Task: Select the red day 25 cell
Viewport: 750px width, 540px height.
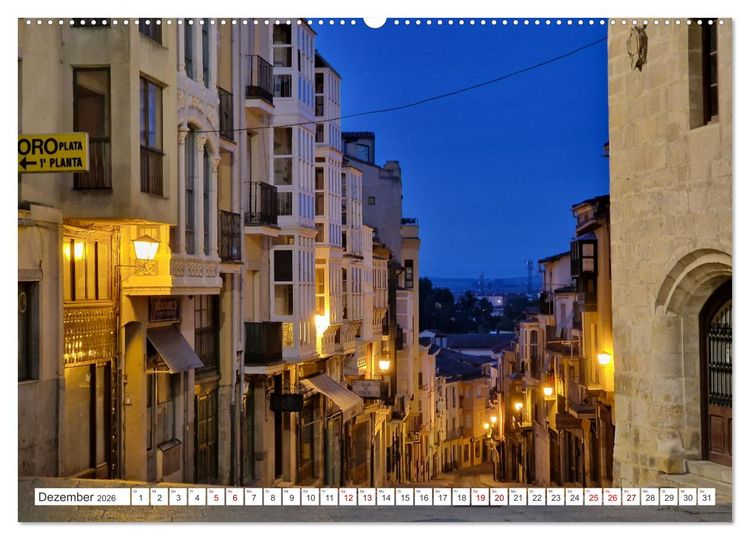Action: [x=594, y=497]
